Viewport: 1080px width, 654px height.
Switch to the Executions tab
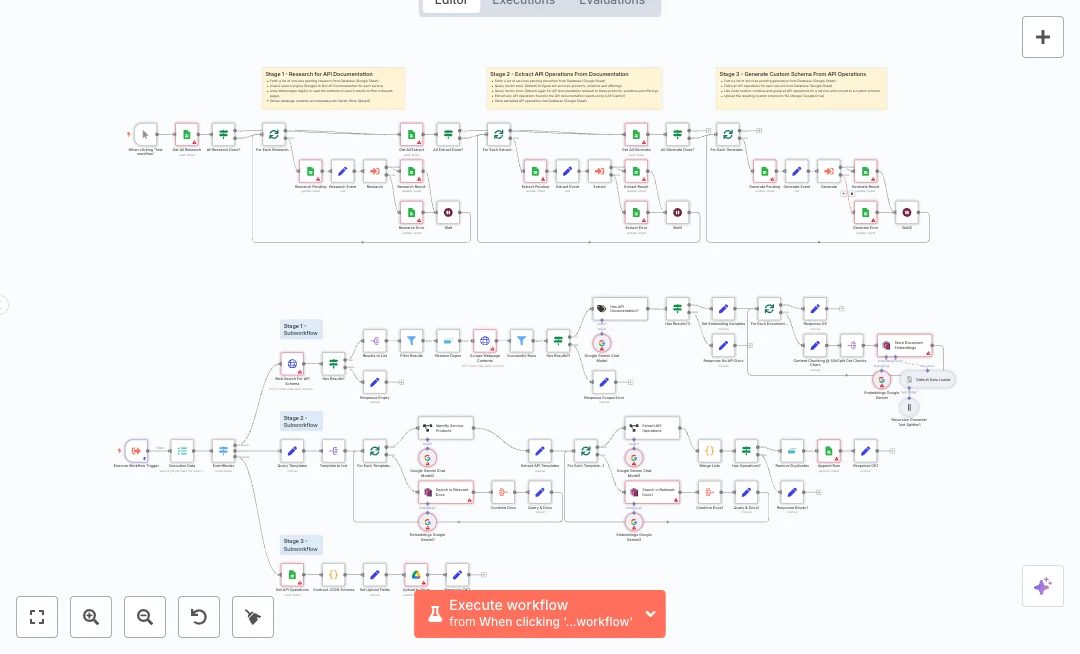click(x=523, y=3)
